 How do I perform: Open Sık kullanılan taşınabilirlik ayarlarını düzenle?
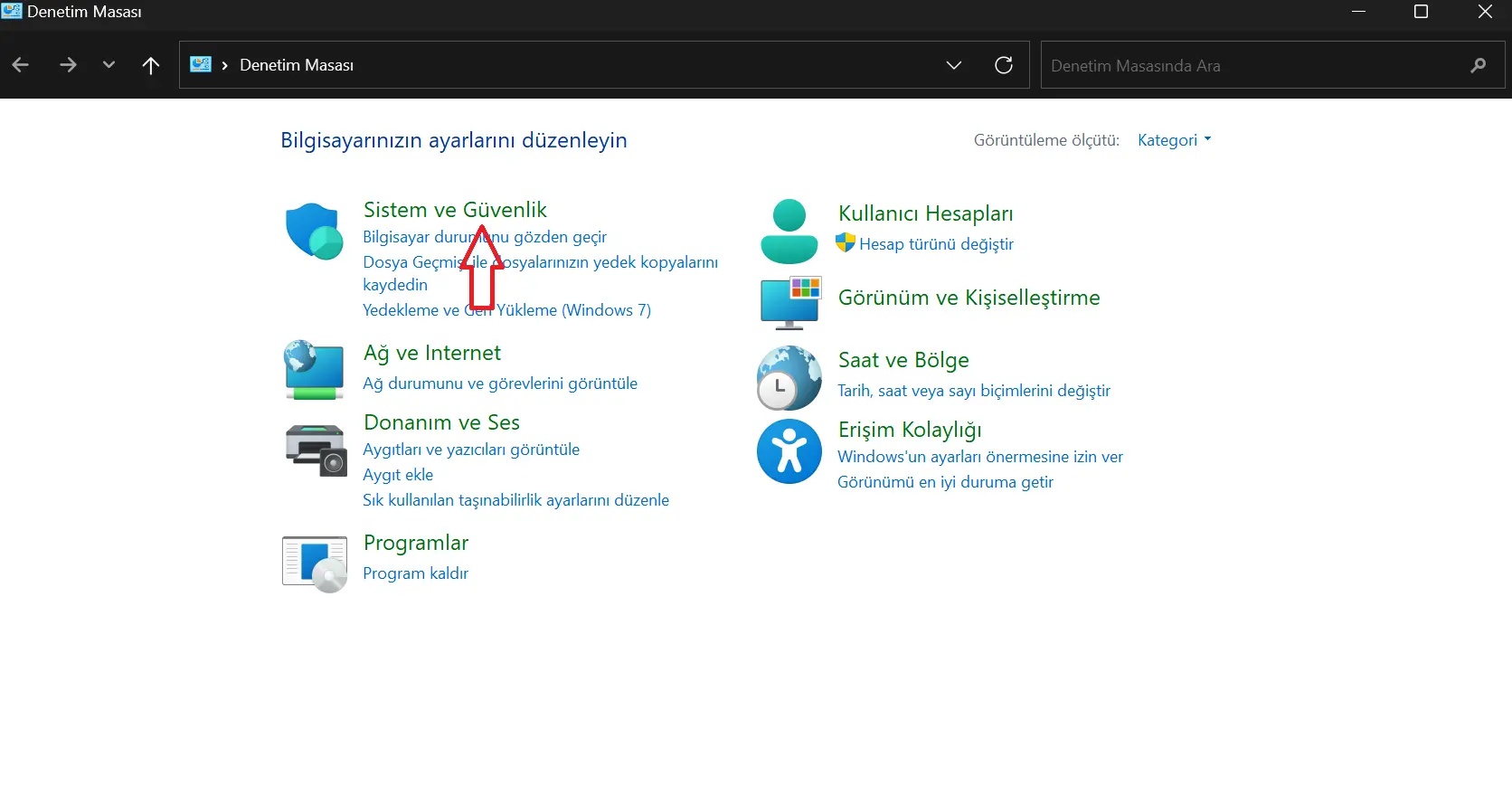pos(515,500)
